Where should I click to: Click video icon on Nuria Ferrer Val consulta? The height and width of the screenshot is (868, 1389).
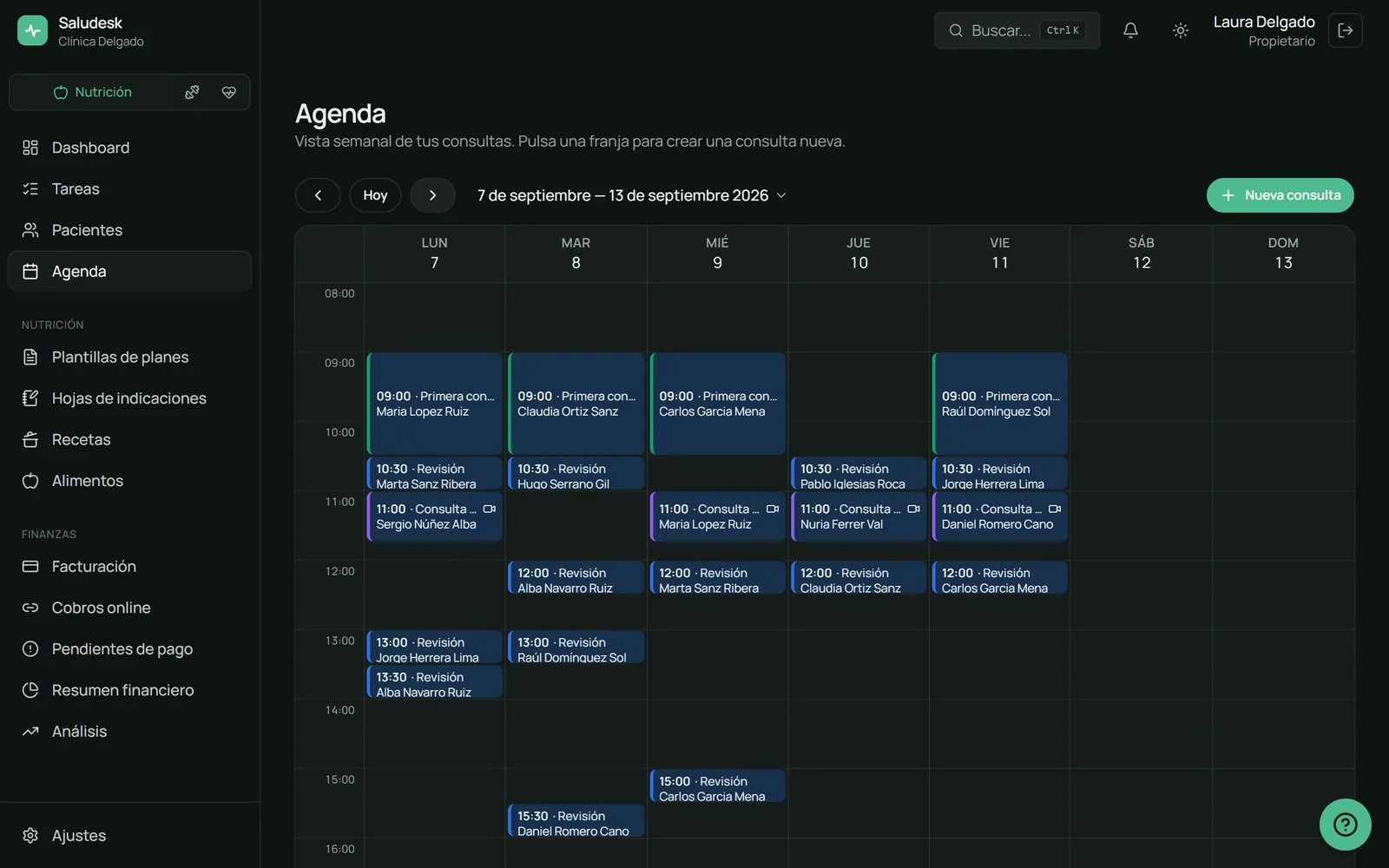913,510
